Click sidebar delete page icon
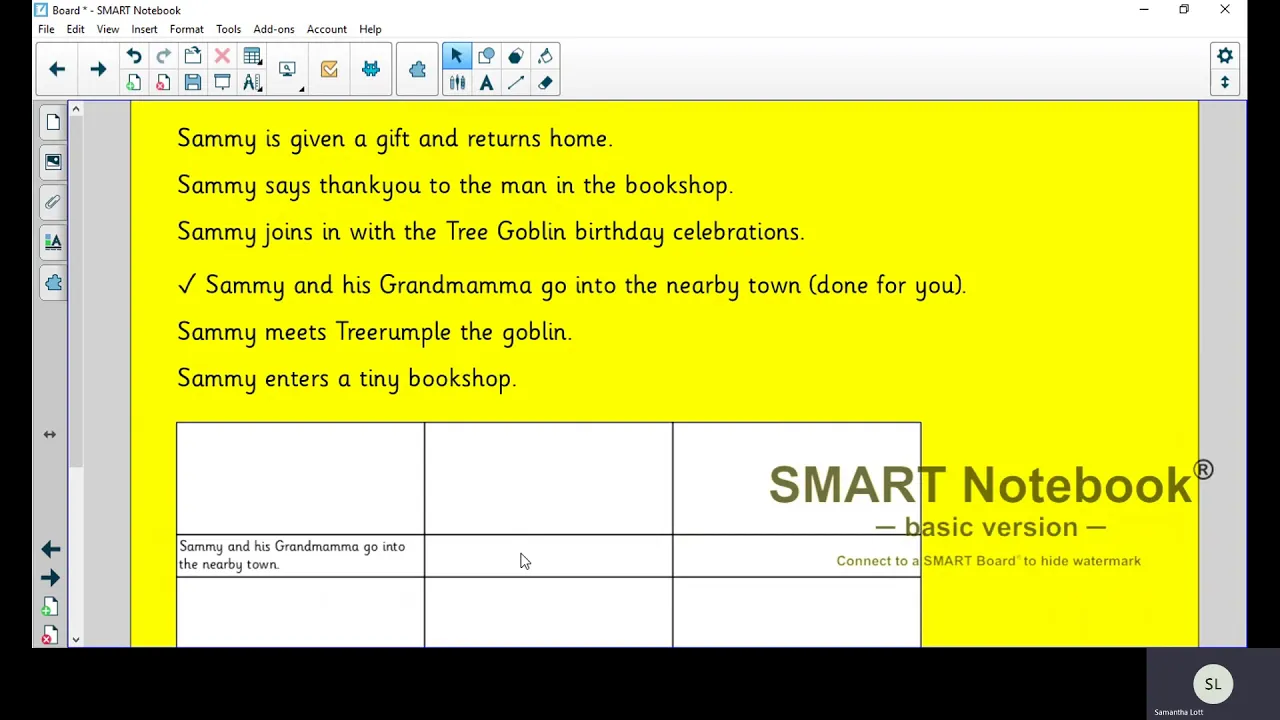 [50, 636]
